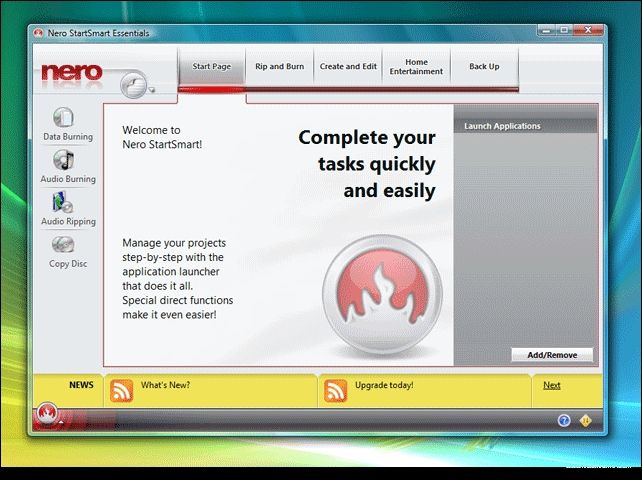
Task: Click the RSS feed icon beside What's New?
Action: pyautogui.click(x=122, y=390)
